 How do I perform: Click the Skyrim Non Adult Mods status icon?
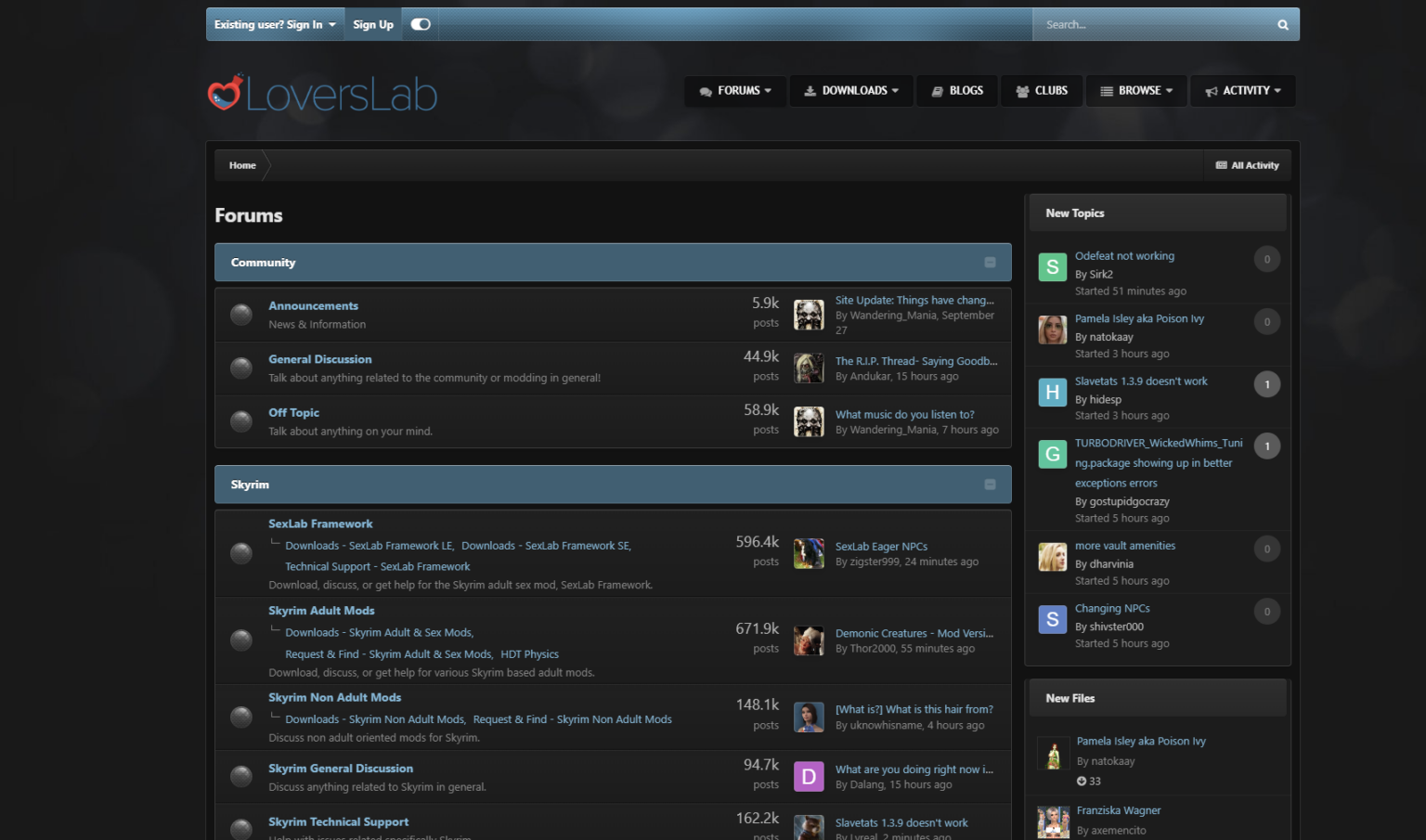click(241, 717)
